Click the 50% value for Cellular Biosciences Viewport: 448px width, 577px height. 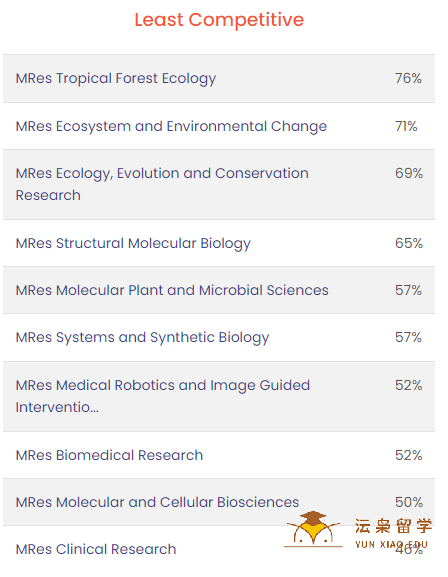[x=409, y=502]
